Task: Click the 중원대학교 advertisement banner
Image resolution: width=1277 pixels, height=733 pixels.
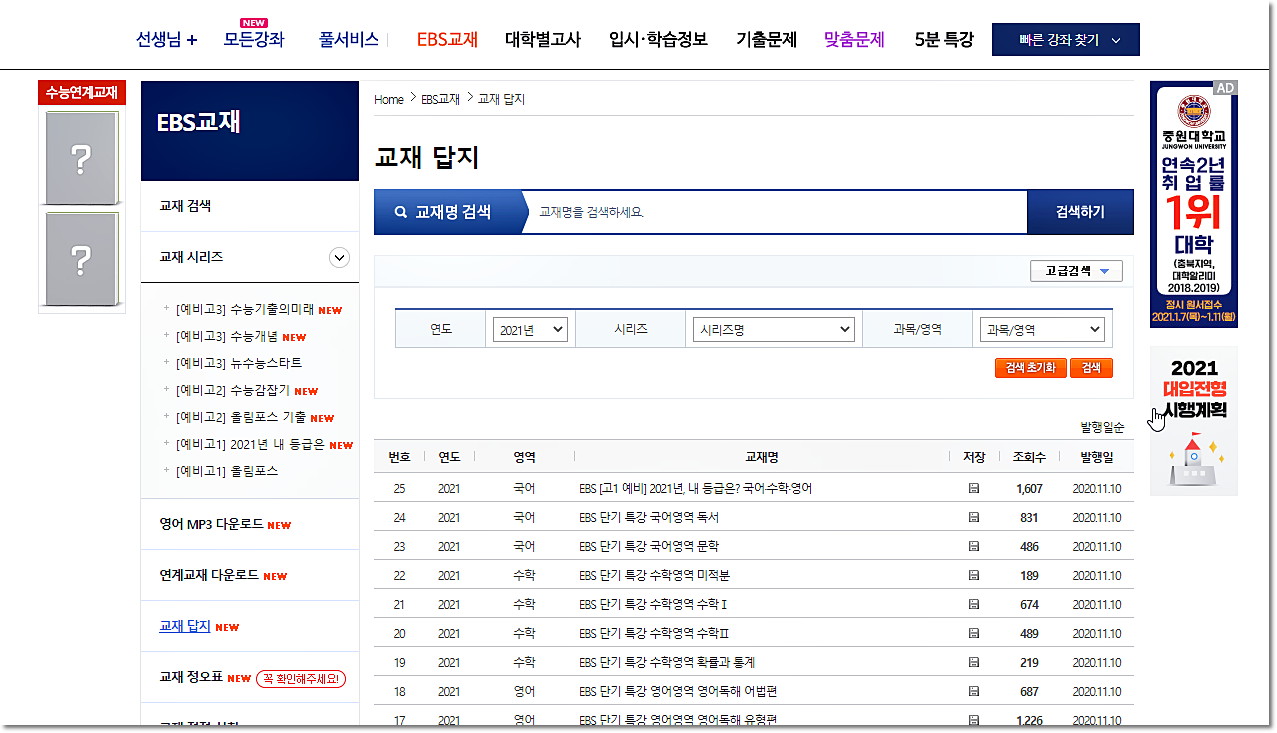Action: coord(1194,204)
